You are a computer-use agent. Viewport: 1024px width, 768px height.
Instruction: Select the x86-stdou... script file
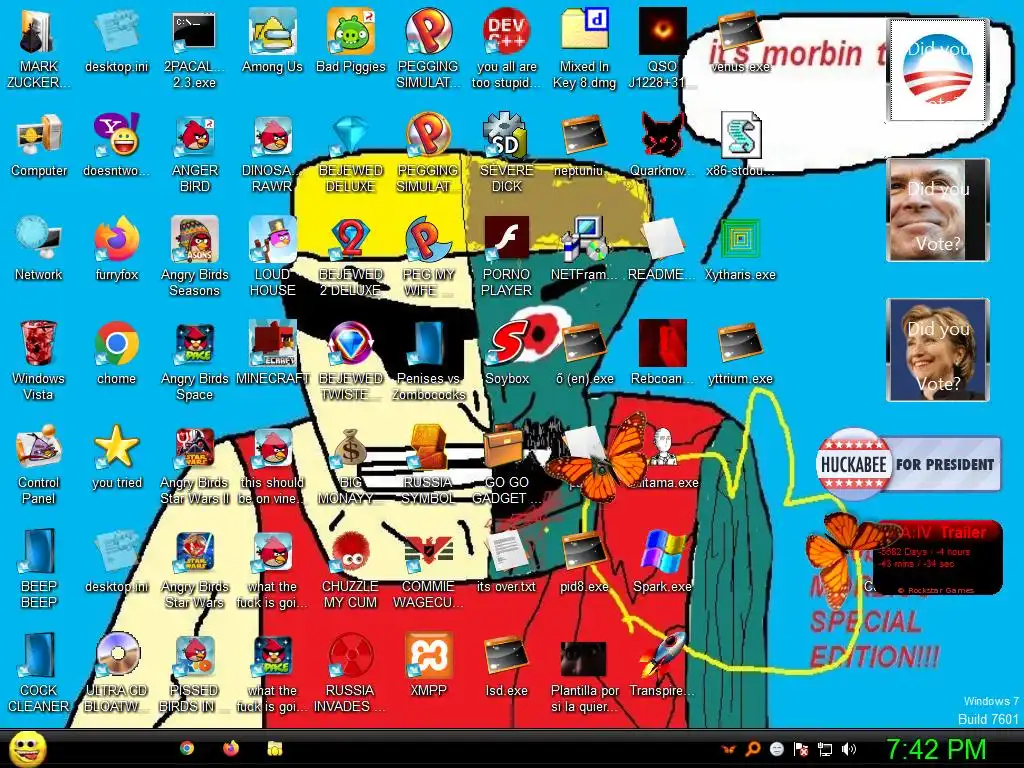pyautogui.click(x=740, y=145)
